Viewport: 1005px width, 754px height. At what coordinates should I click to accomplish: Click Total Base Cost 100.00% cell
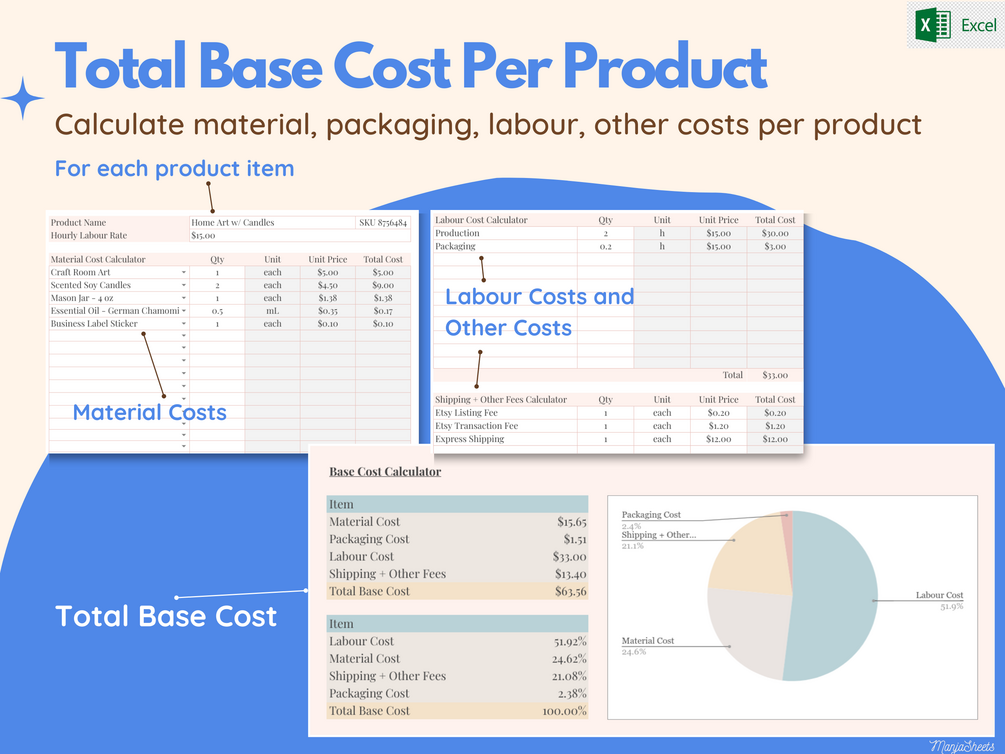tap(565, 710)
